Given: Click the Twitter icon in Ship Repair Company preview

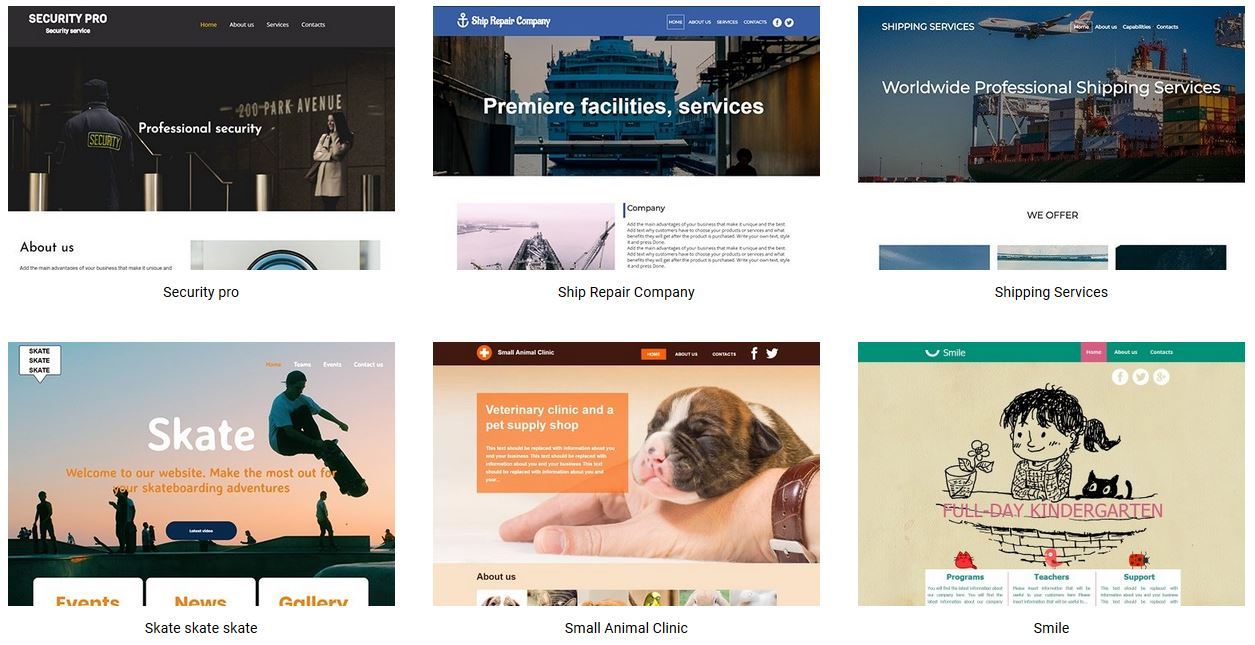Looking at the screenshot, I should [x=789, y=22].
